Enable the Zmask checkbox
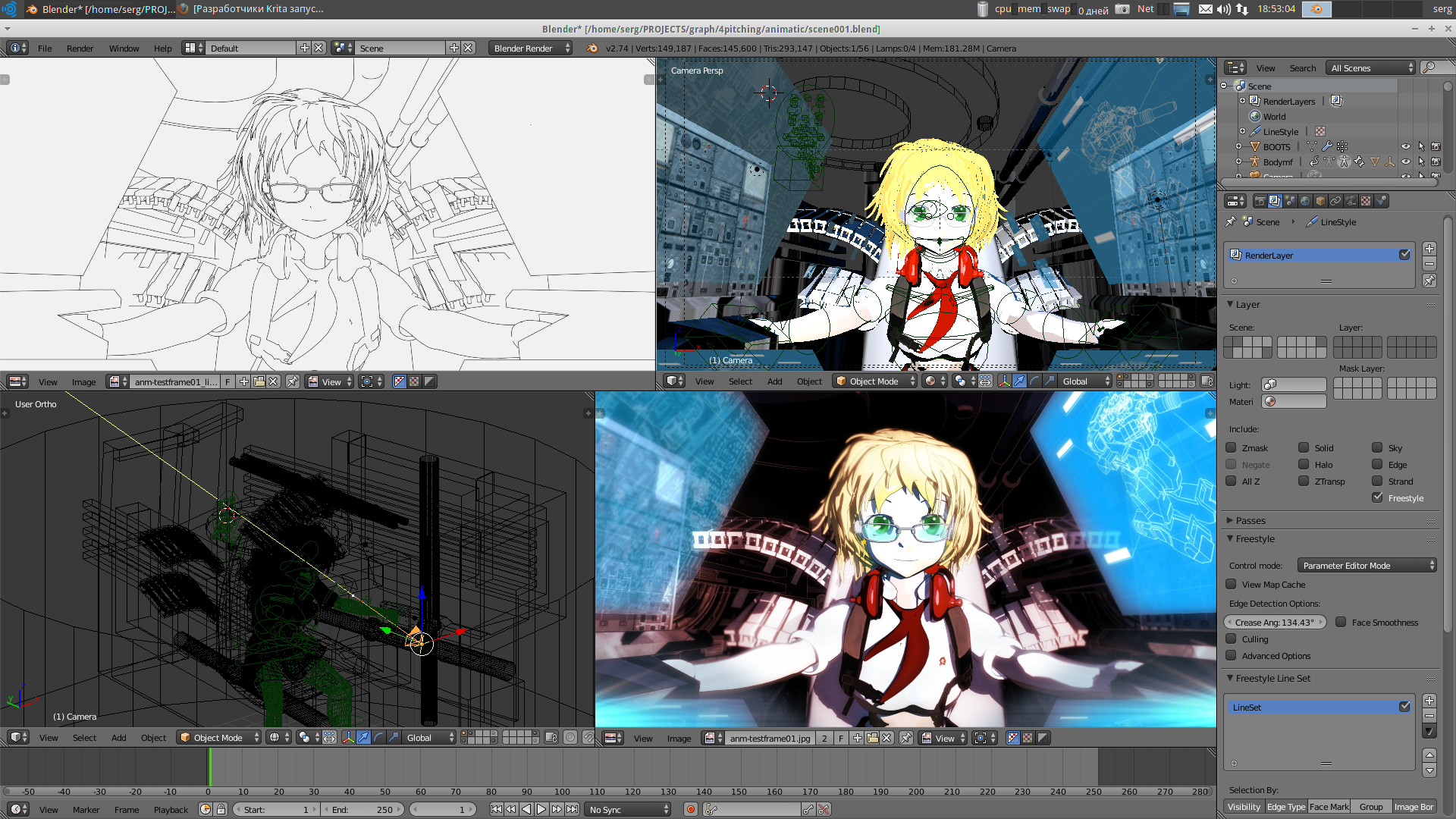The height and width of the screenshot is (819, 1456). tap(1232, 447)
